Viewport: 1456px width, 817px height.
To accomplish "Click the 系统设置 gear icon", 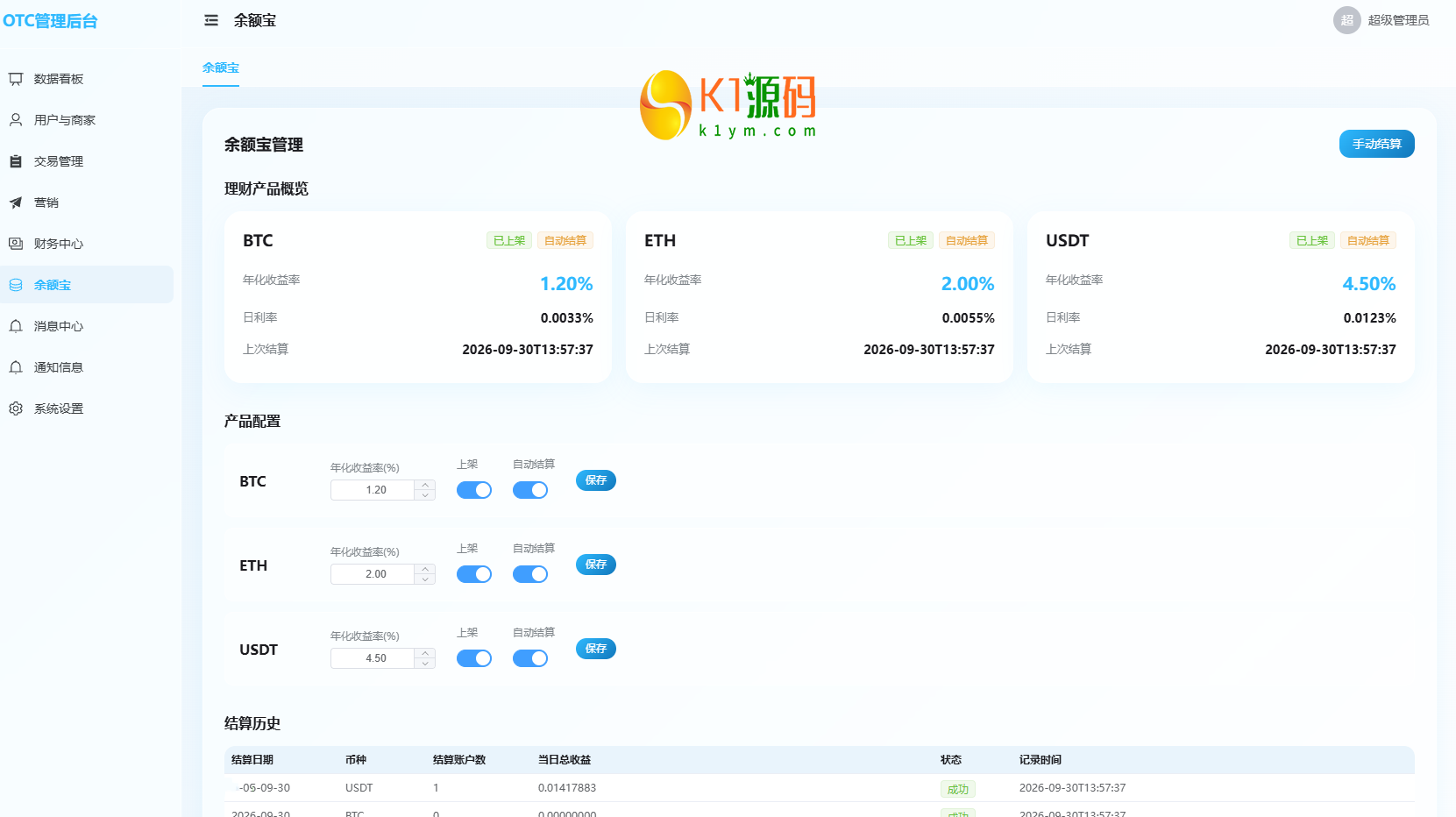I will tap(16, 408).
